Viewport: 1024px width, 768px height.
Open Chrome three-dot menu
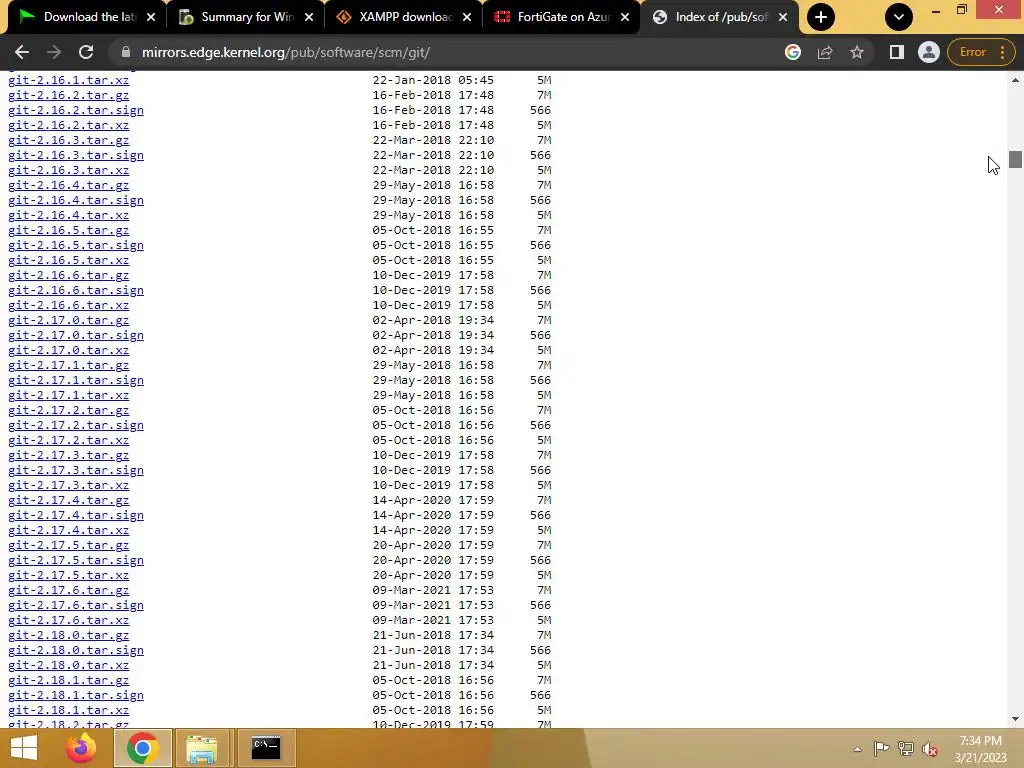(x=1002, y=52)
